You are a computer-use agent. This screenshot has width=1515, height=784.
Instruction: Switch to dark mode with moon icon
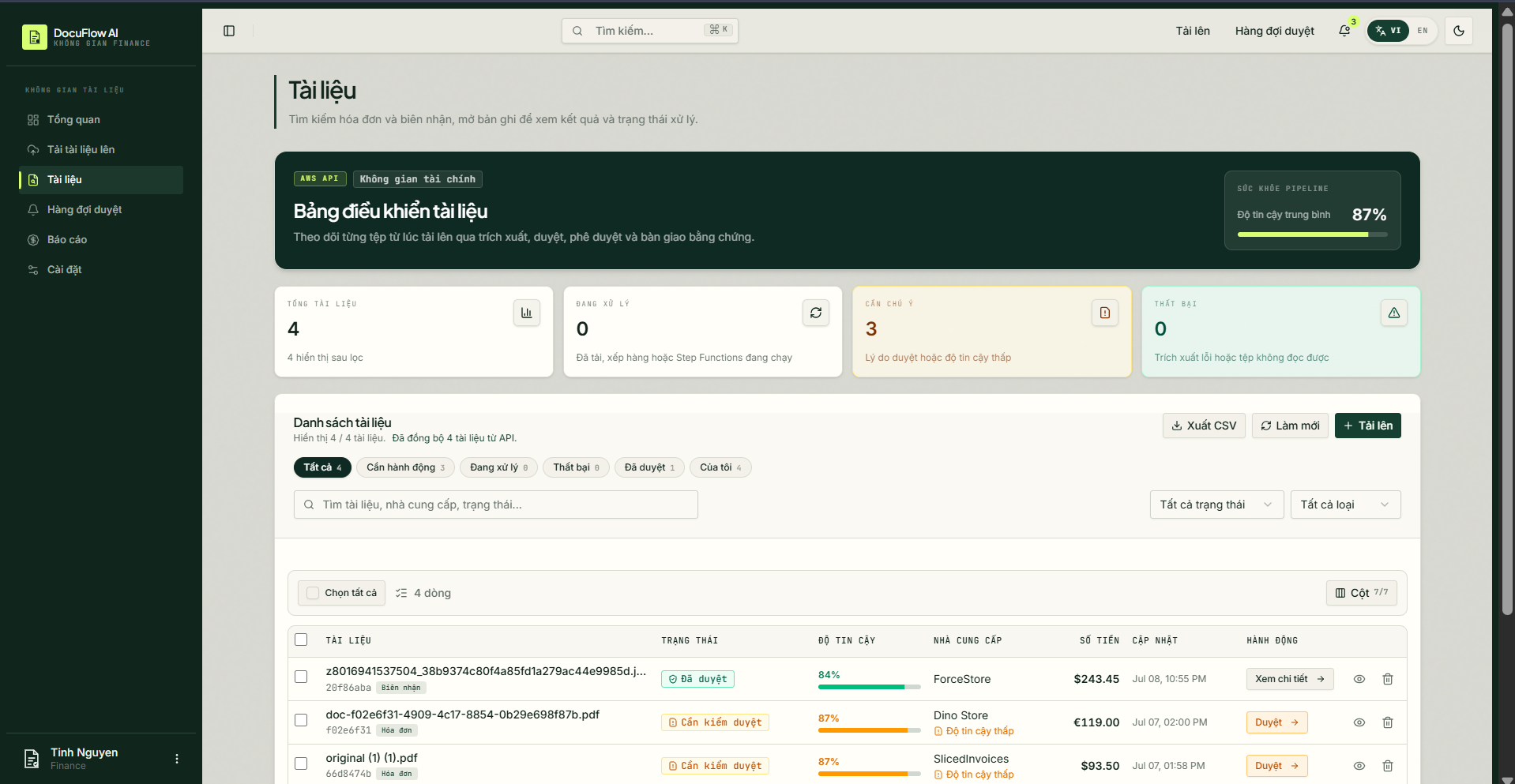[1459, 31]
